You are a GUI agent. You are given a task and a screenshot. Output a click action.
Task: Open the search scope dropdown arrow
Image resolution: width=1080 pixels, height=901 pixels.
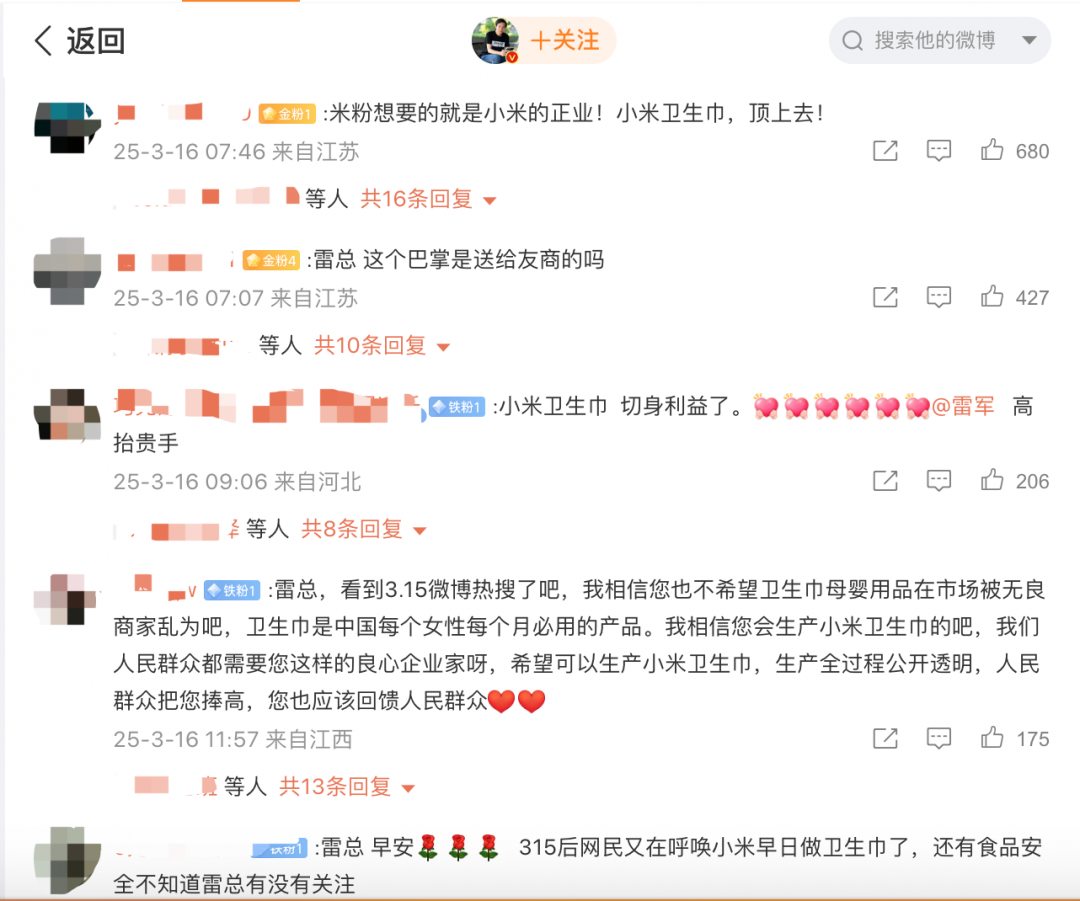[1029, 41]
